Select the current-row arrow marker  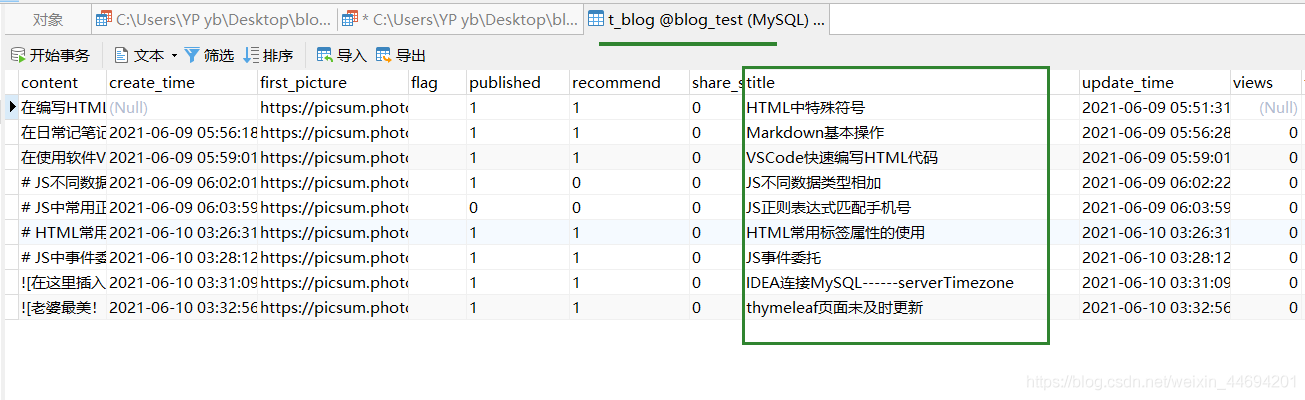(12, 107)
